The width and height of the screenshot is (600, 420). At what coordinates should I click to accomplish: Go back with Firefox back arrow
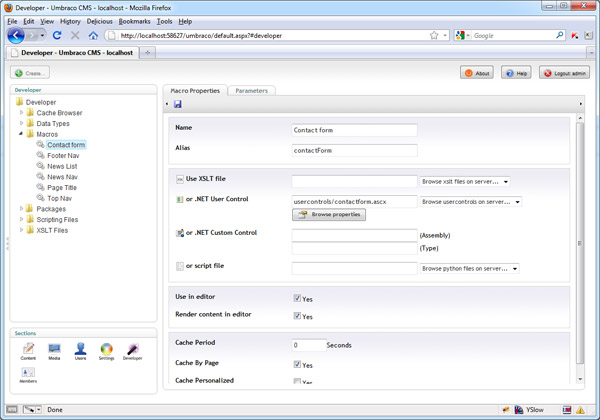tap(16, 36)
